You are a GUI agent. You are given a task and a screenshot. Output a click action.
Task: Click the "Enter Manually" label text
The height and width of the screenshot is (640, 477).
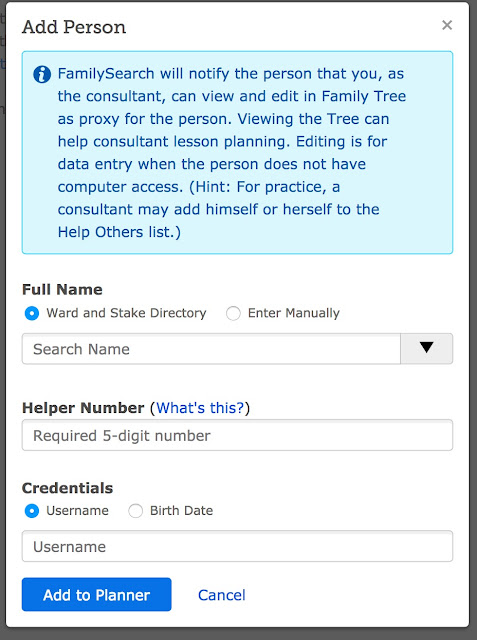[294, 313]
